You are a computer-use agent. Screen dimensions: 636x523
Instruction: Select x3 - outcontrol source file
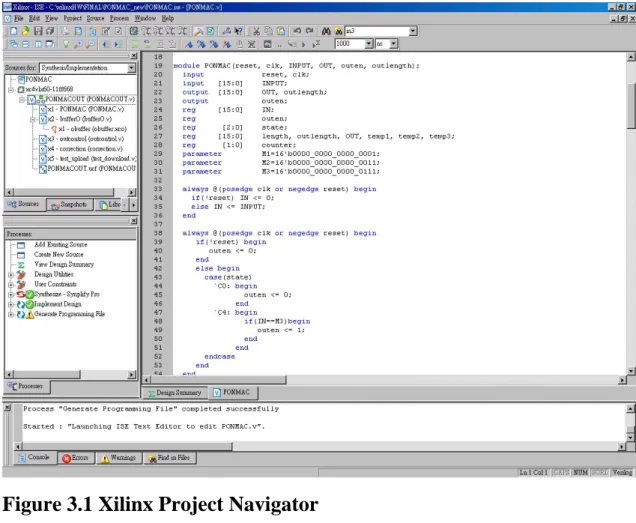[x=86, y=139]
